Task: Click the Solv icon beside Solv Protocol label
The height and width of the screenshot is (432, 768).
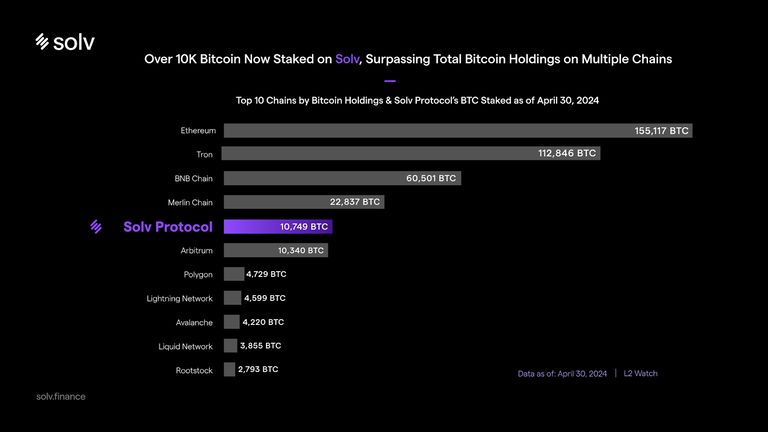Action: (98, 227)
